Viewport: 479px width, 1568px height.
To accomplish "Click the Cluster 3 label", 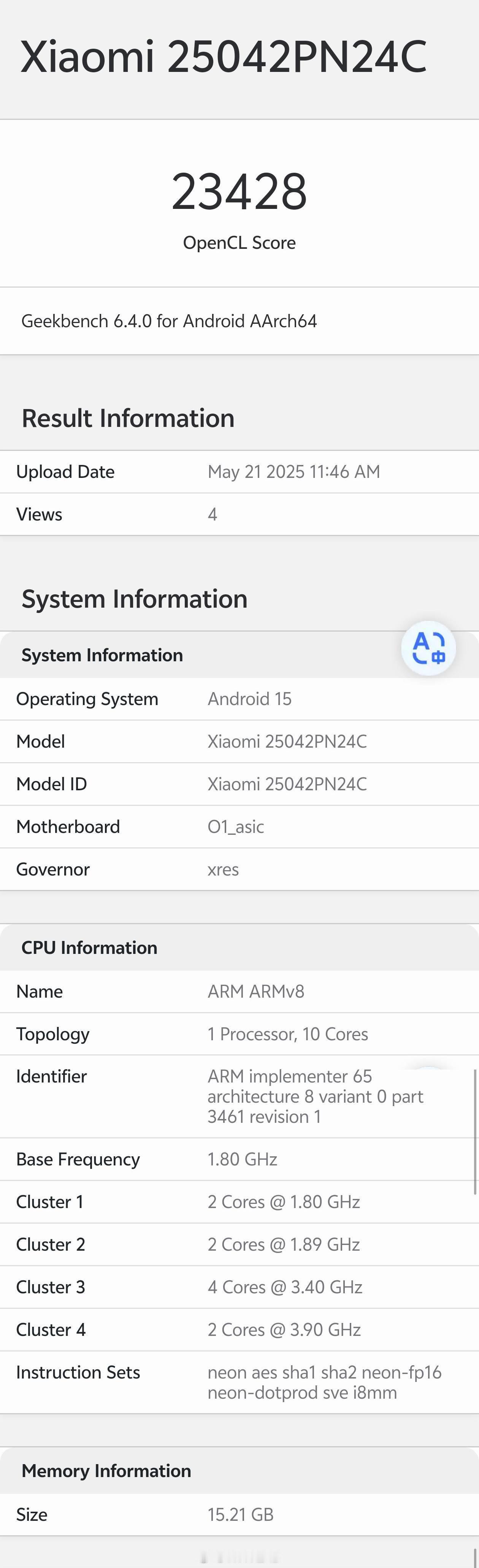I will [x=51, y=1288].
